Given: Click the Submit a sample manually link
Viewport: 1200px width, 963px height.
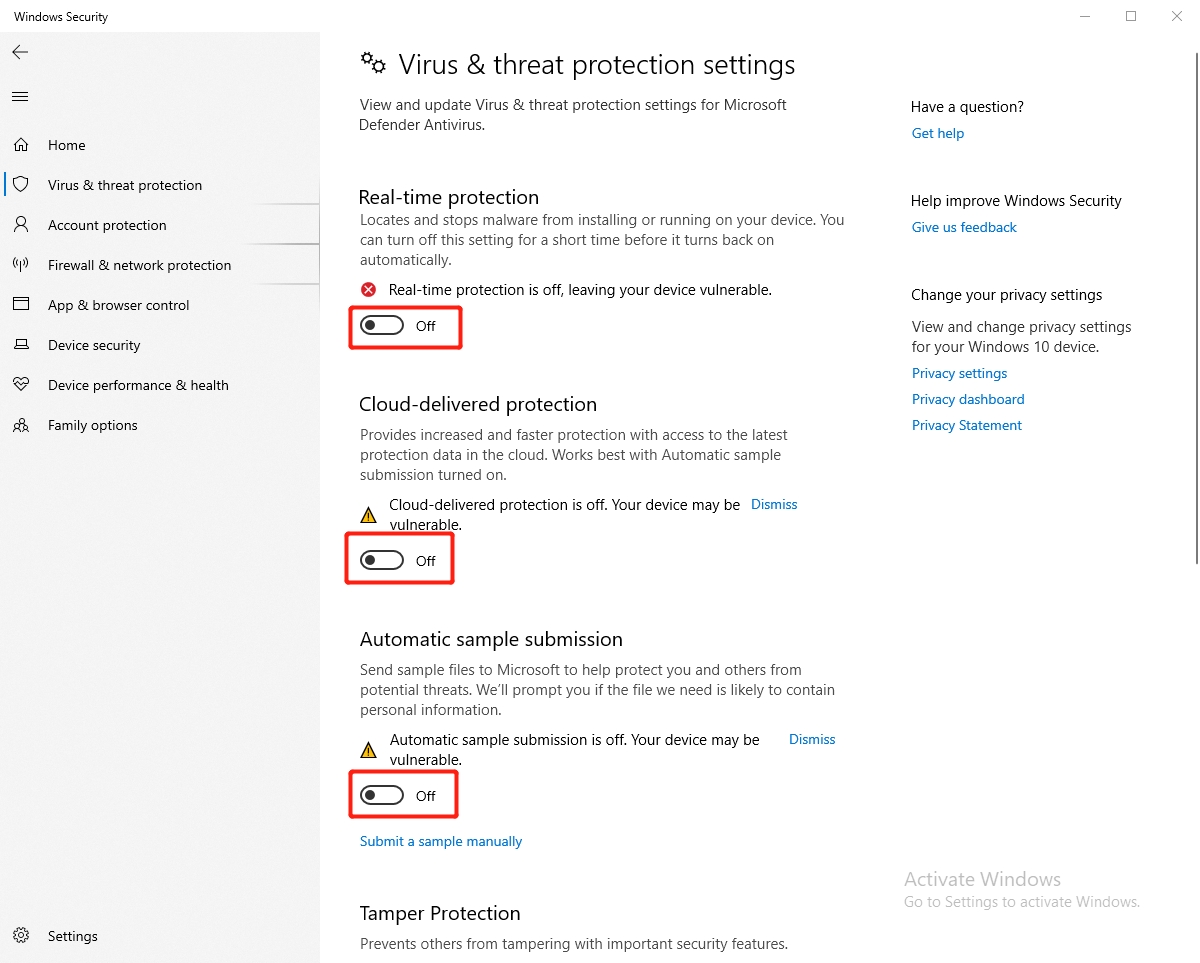Looking at the screenshot, I should pyautogui.click(x=441, y=842).
